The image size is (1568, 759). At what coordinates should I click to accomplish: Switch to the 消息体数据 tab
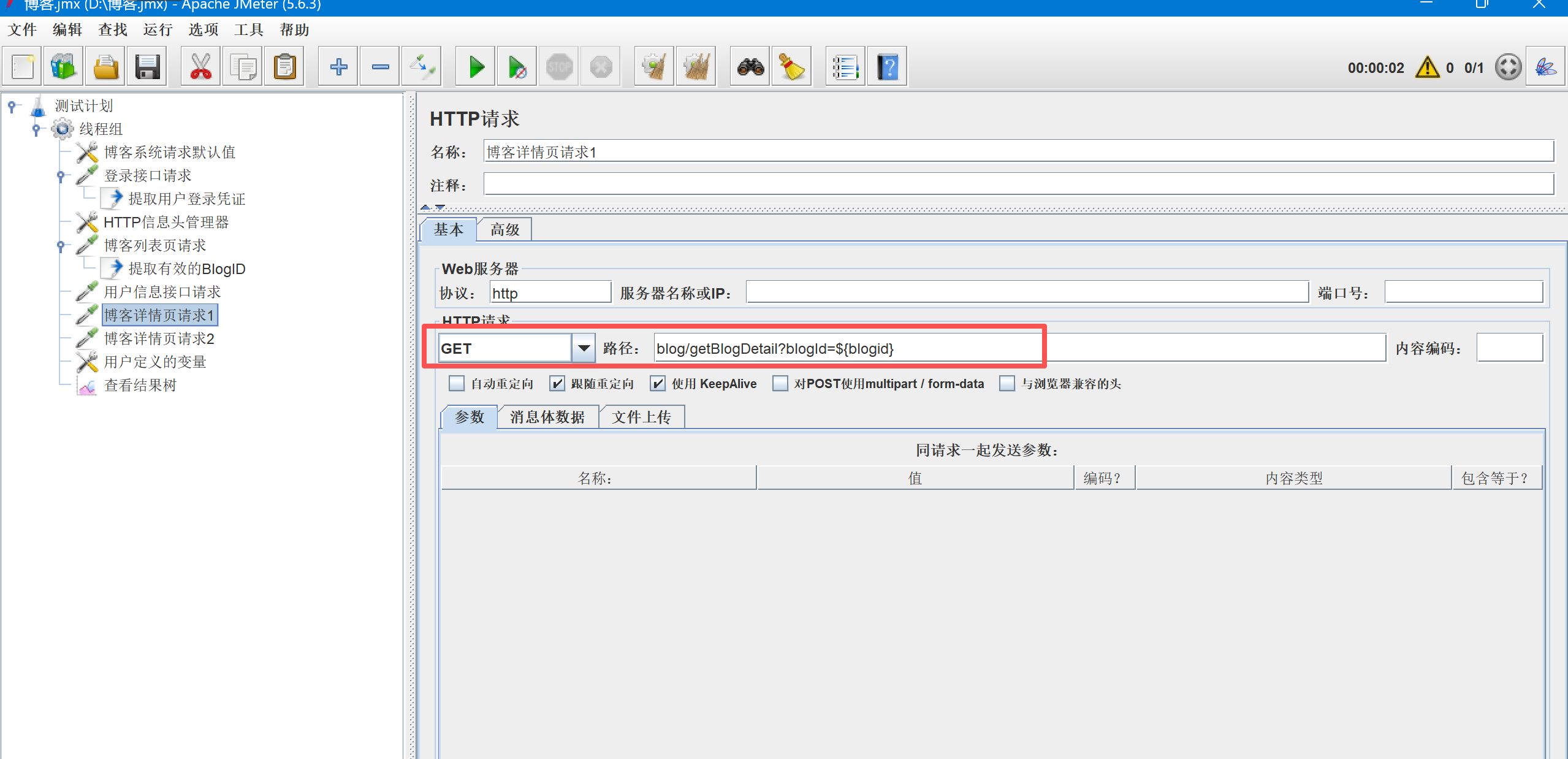547,417
